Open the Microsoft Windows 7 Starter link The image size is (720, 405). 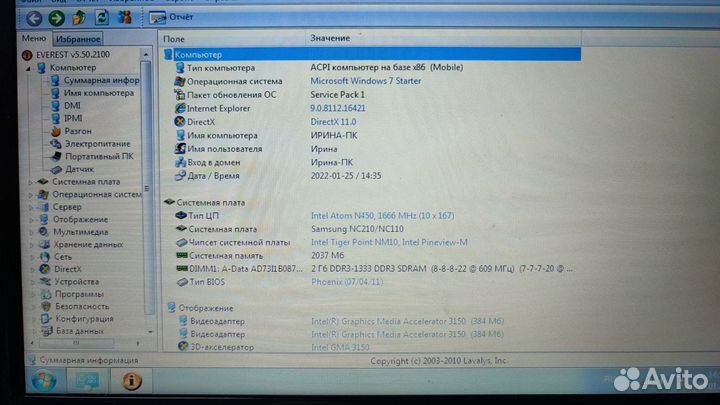tap(366, 81)
